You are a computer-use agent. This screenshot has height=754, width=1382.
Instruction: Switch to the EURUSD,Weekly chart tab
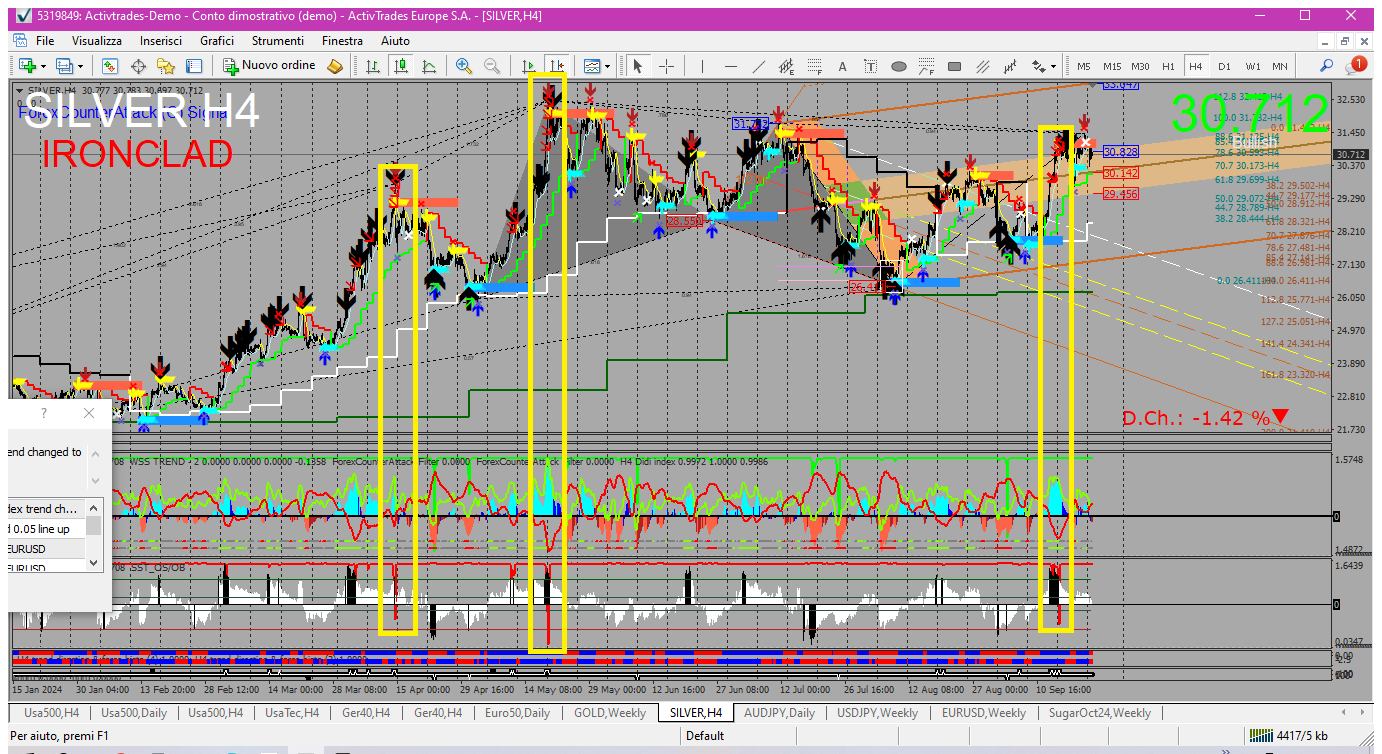[x=984, y=713]
